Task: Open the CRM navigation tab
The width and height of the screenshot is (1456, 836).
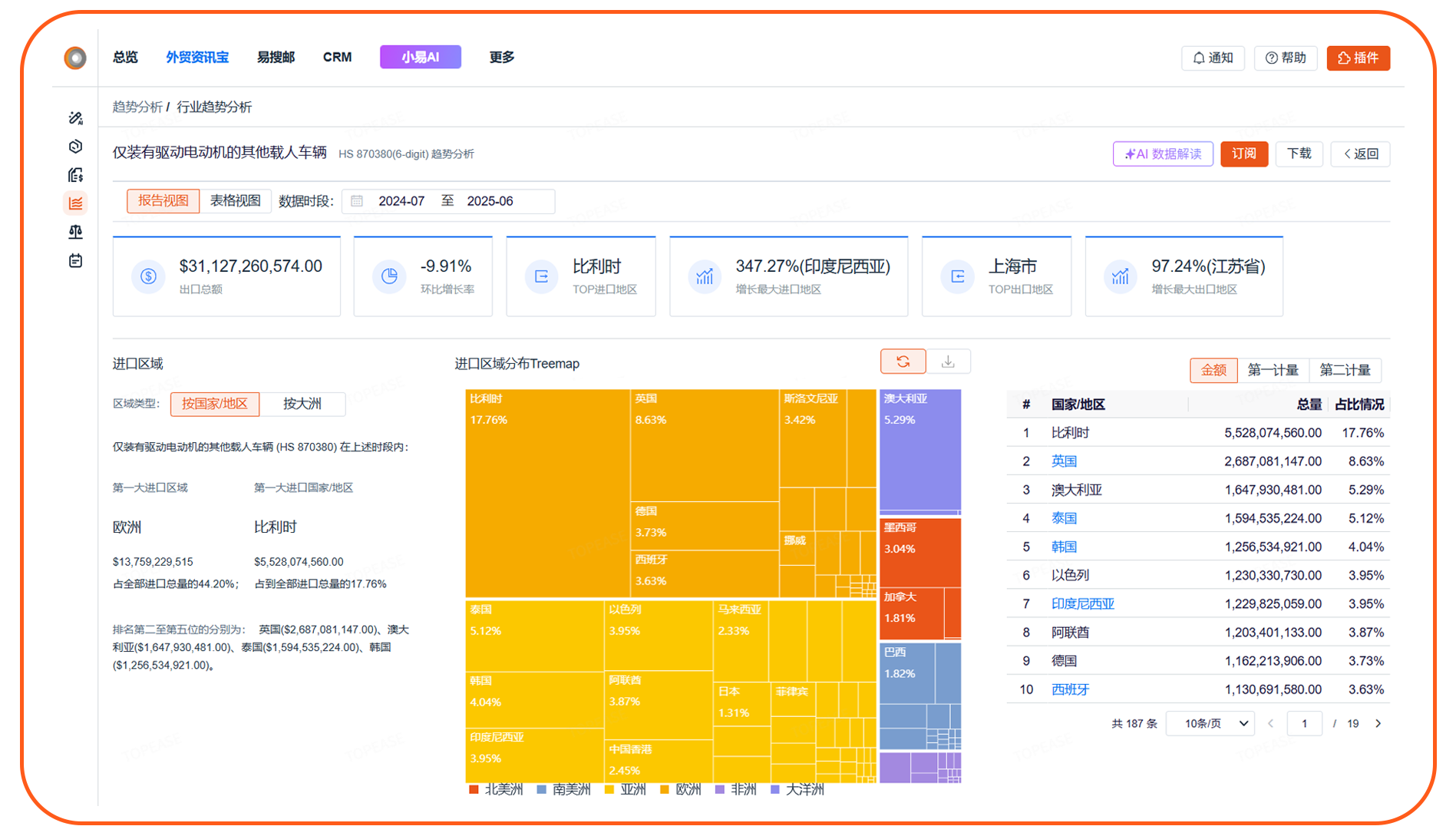Action: click(337, 58)
